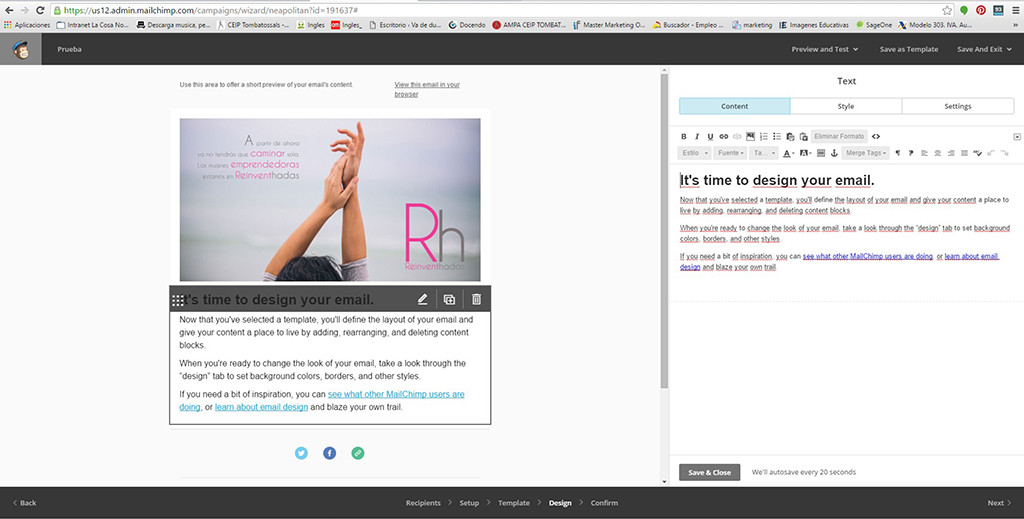Image resolution: width=1024 pixels, height=519 pixels.
Task: Insert an image into the text block
Action: 750,136
